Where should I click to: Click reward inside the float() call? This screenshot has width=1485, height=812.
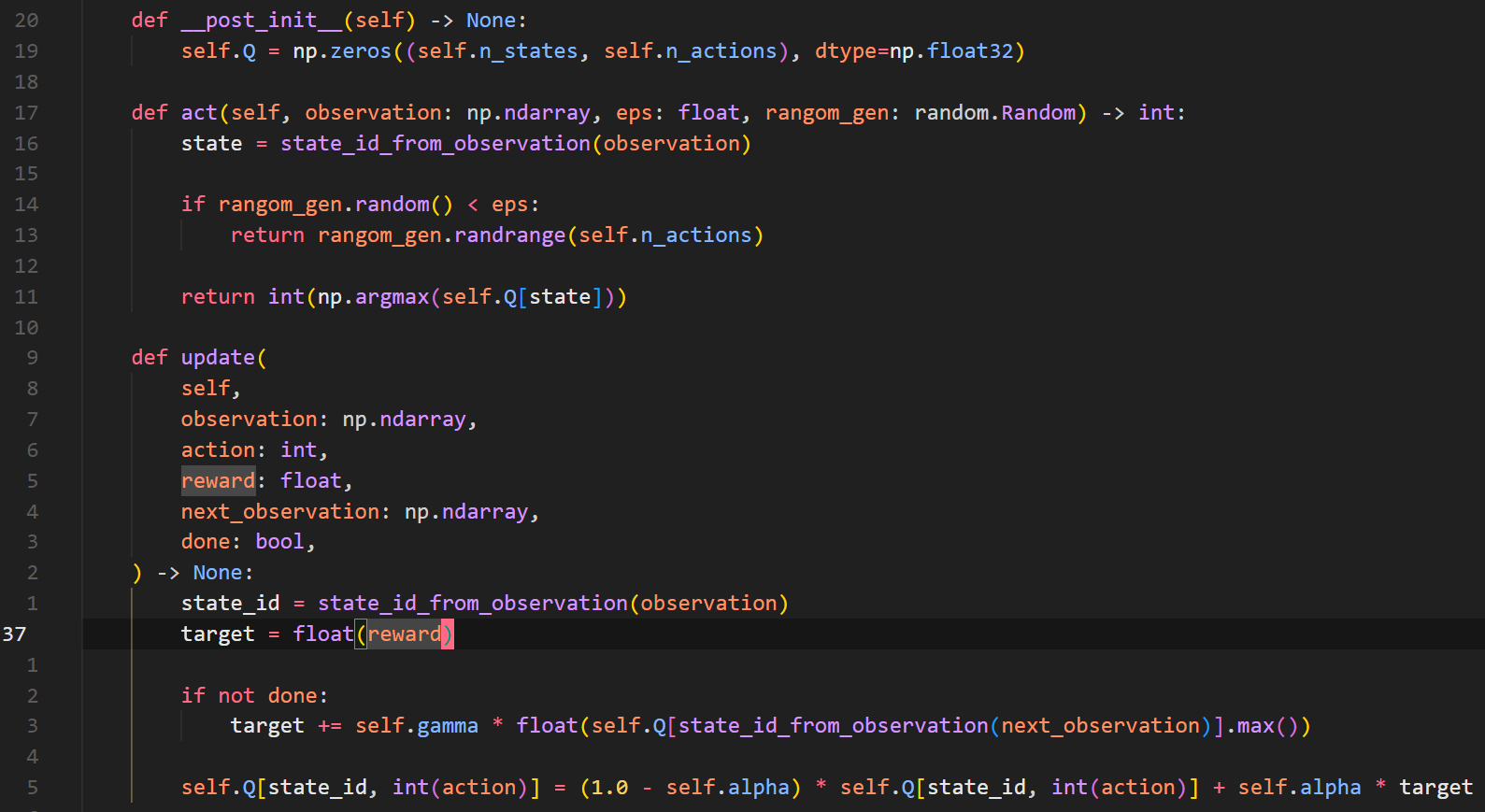404,634
